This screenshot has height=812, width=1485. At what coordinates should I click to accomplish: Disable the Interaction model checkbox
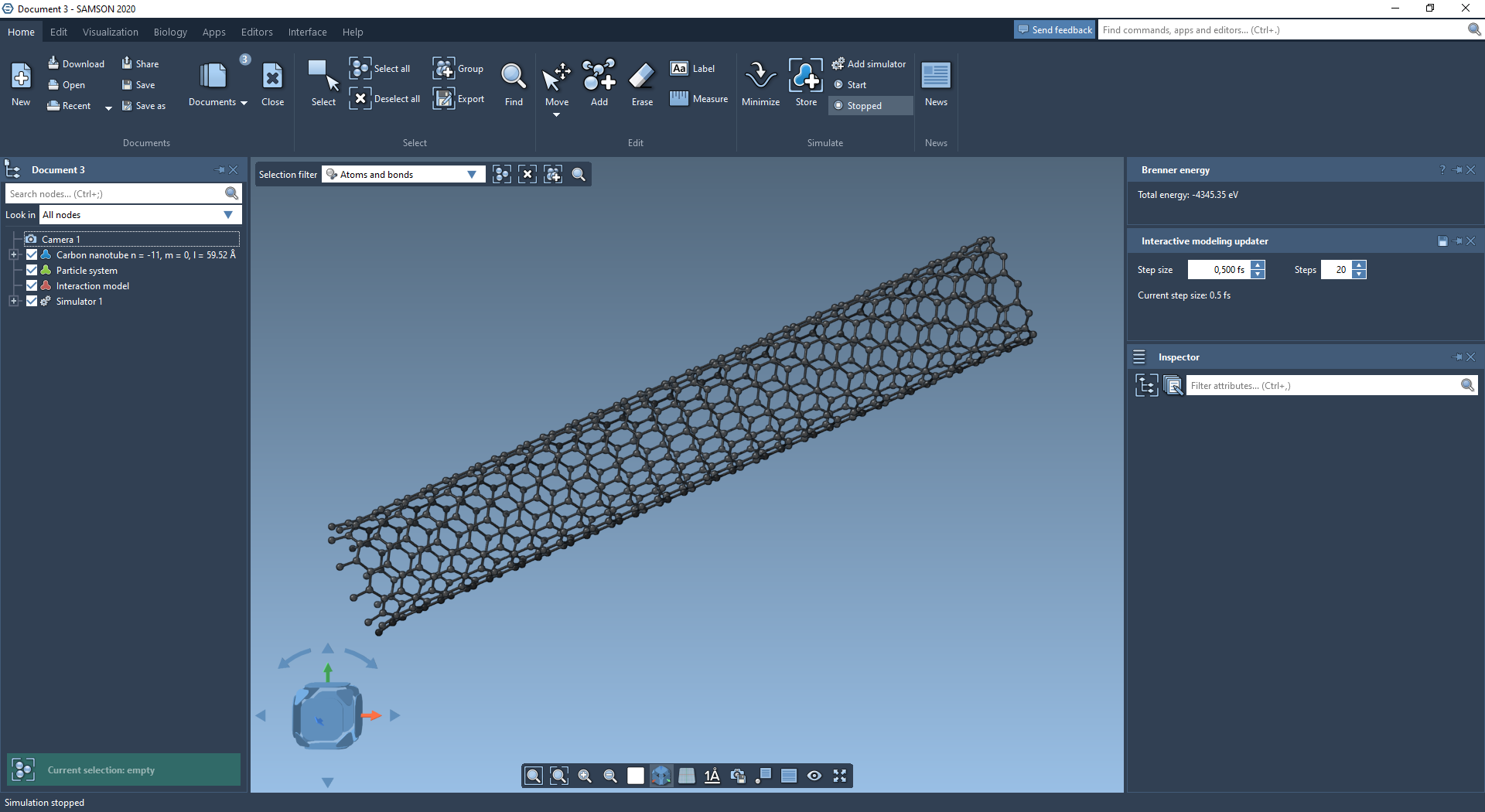[32, 286]
